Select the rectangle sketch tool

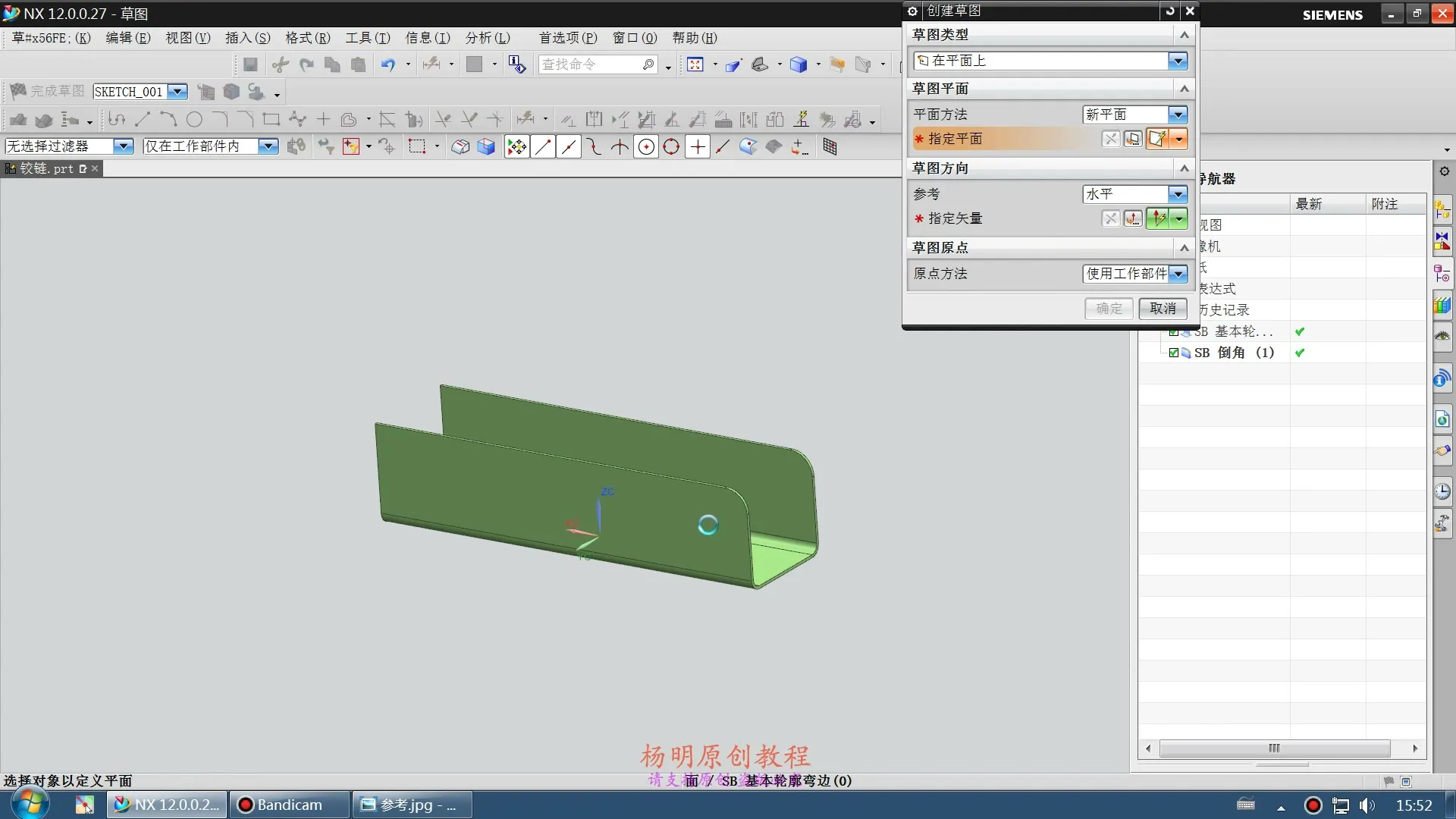pyautogui.click(x=271, y=120)
